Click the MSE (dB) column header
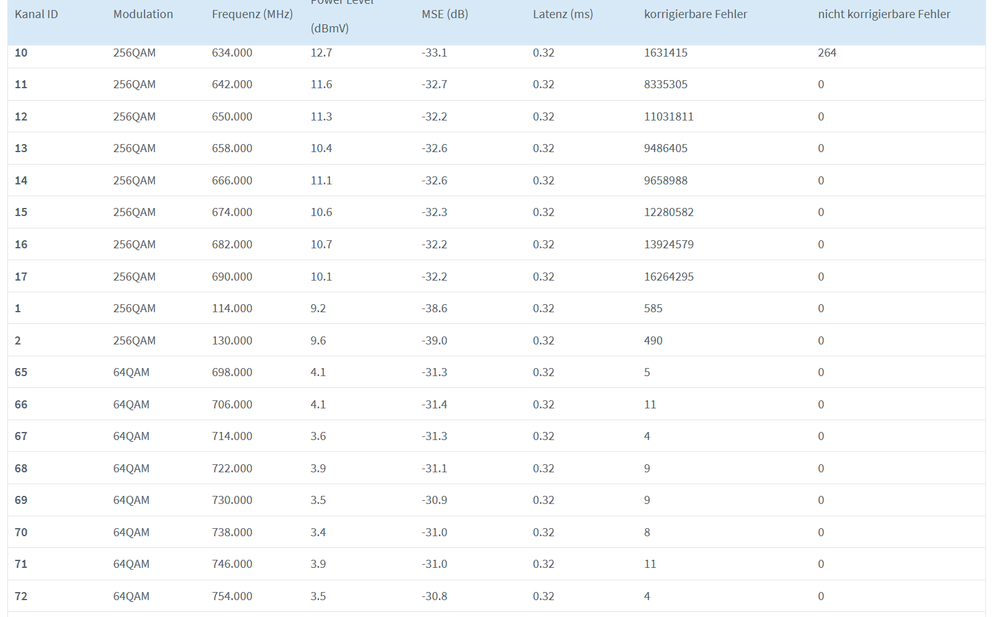999x617 pixels. click(445, 15)
